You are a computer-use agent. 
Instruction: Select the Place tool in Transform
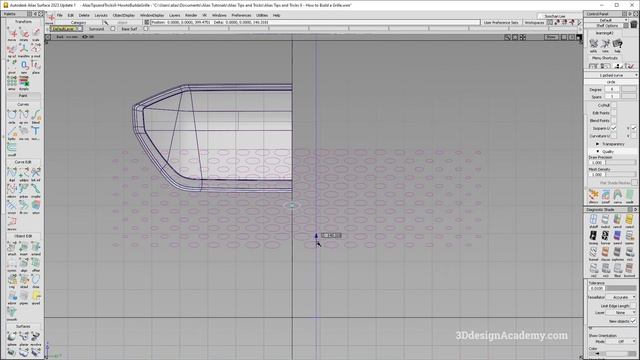(x=36, y=65)
